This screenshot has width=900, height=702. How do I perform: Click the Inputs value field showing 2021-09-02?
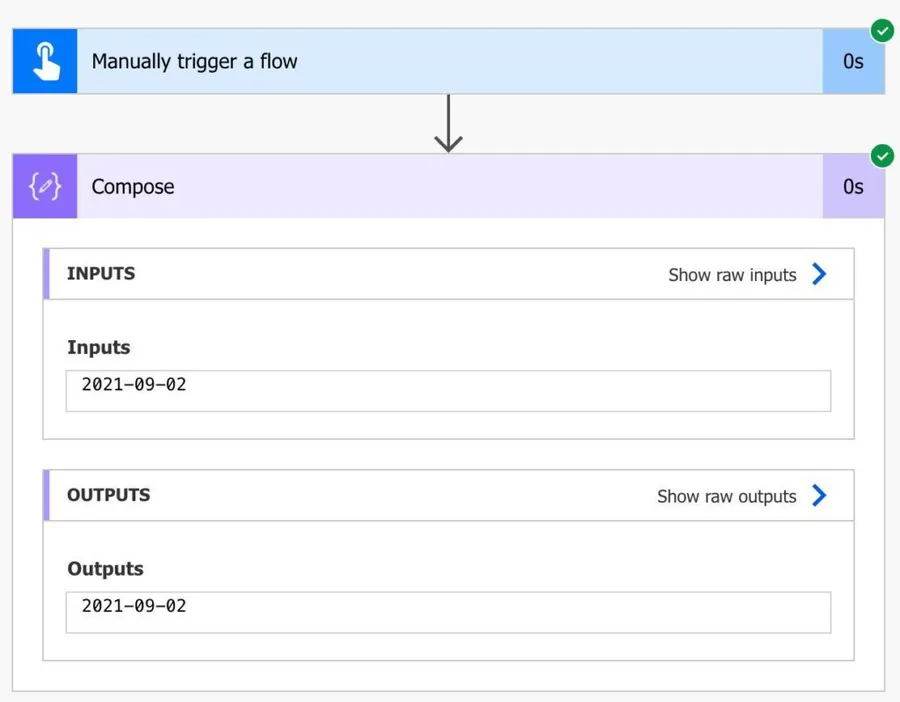point(448,390)
